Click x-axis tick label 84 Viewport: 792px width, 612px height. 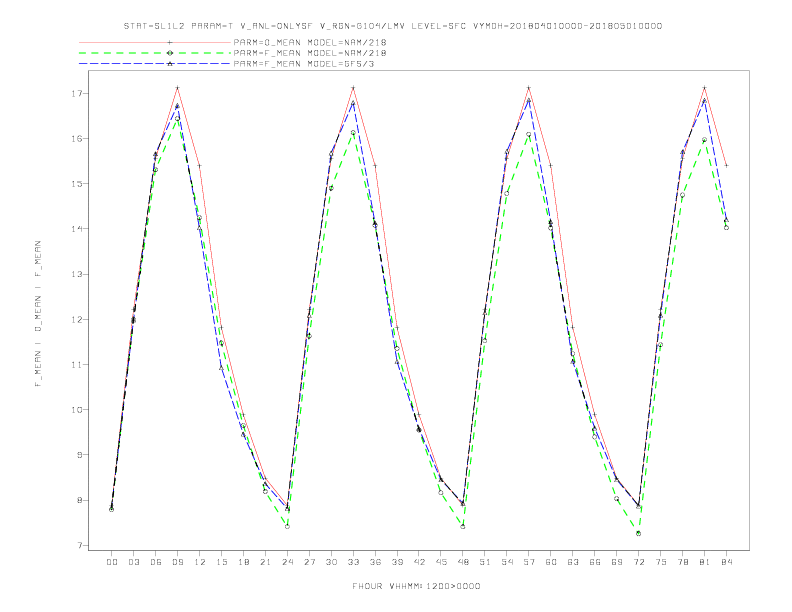tap(727, 562)
